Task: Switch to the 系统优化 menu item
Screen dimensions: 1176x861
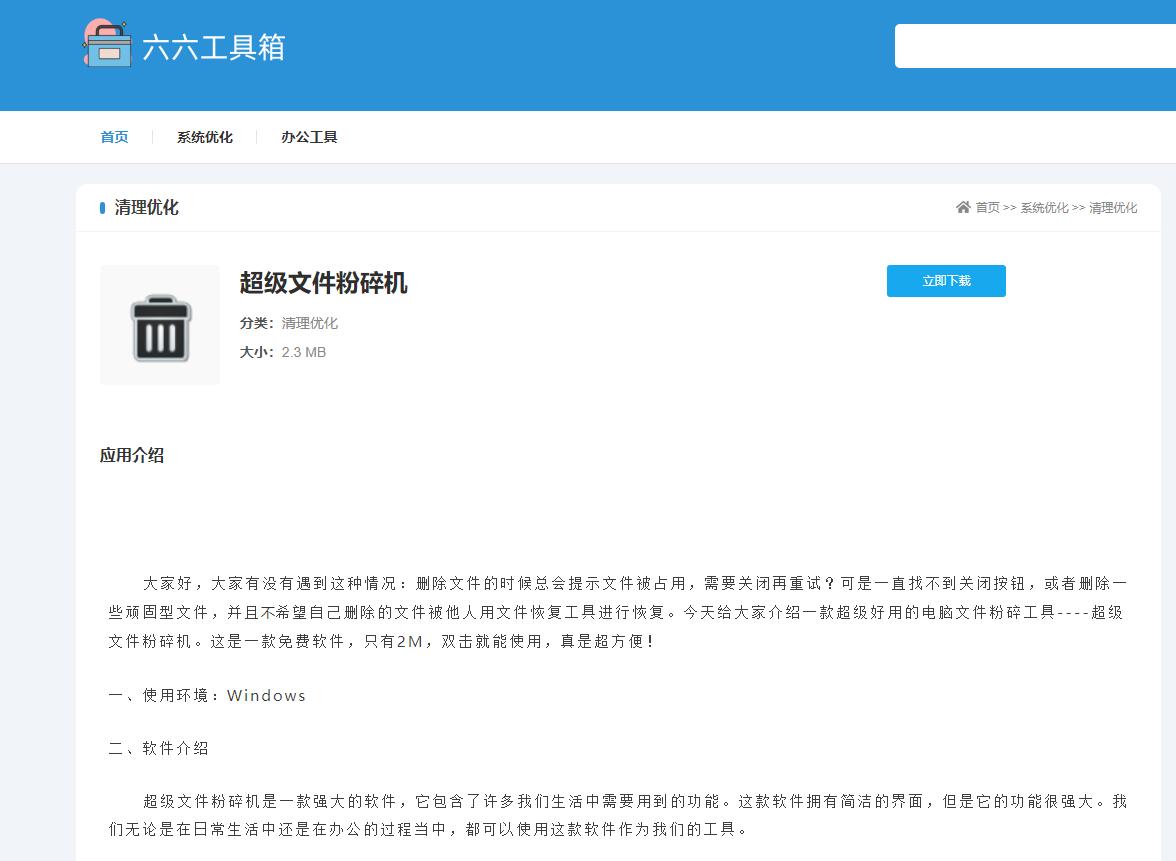Action: click(x=204, y=137)
